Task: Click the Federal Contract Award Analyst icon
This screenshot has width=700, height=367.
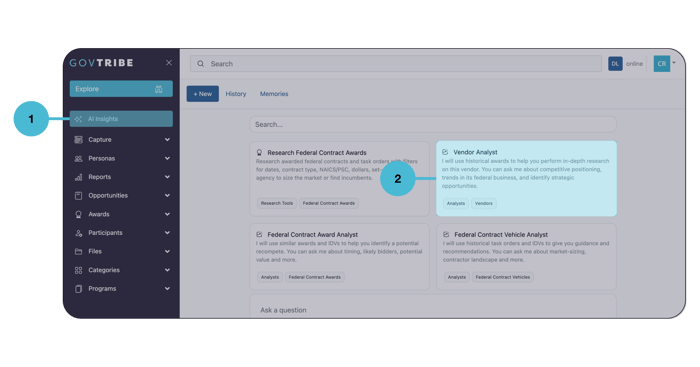Action: pos(259,234)
